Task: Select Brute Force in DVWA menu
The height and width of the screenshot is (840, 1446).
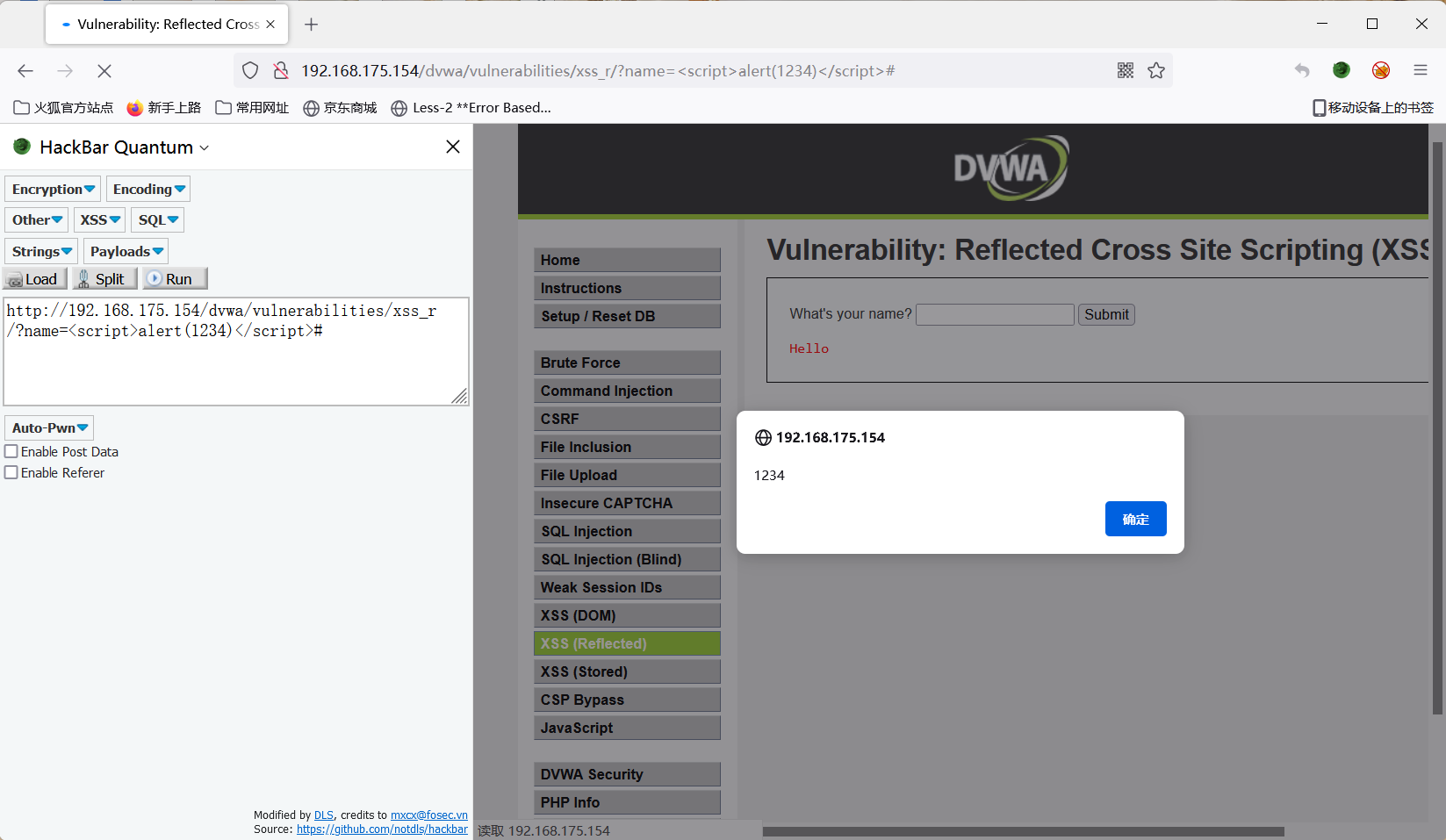Action: (627, 363)
